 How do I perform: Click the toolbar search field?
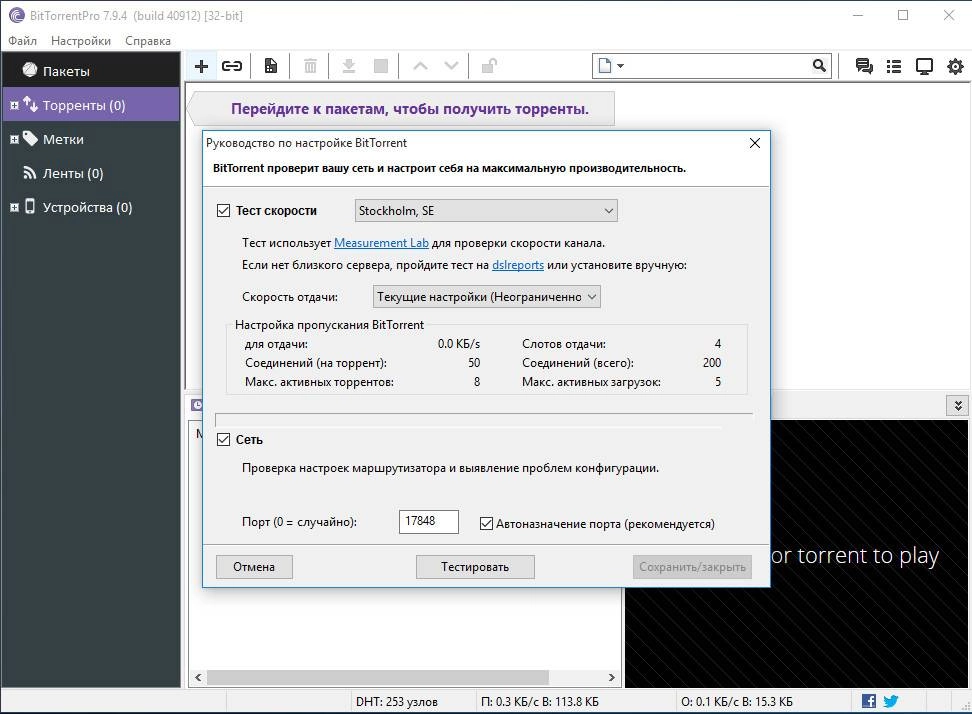coord(712,66)
